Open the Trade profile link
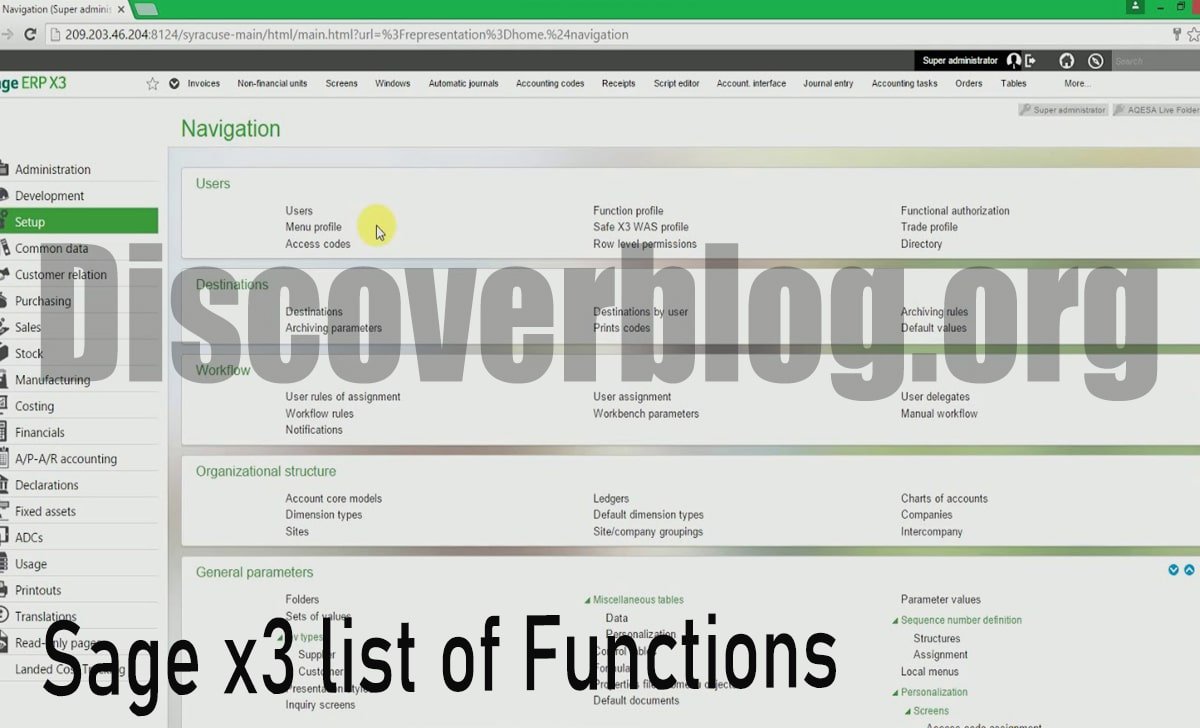This screenshot has height=728, width=1200. click(x=929, y=227)
